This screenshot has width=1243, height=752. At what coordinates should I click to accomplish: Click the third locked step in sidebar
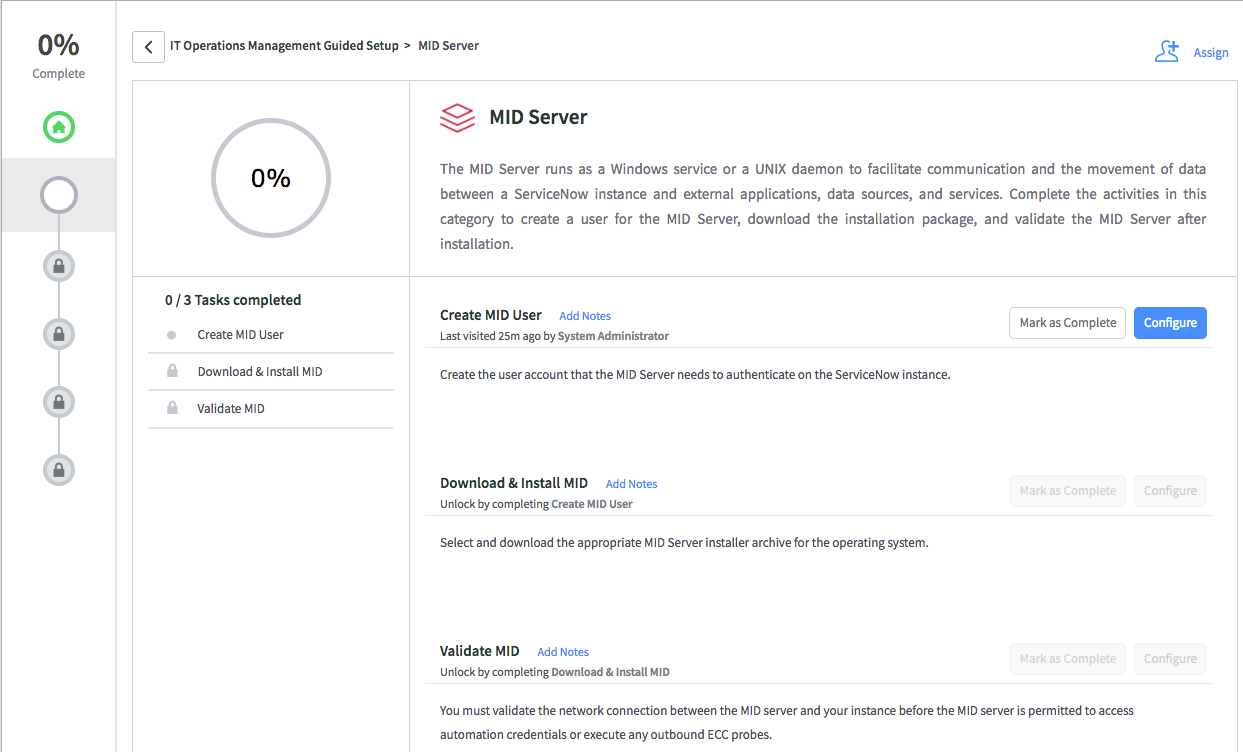pos(59,402)
